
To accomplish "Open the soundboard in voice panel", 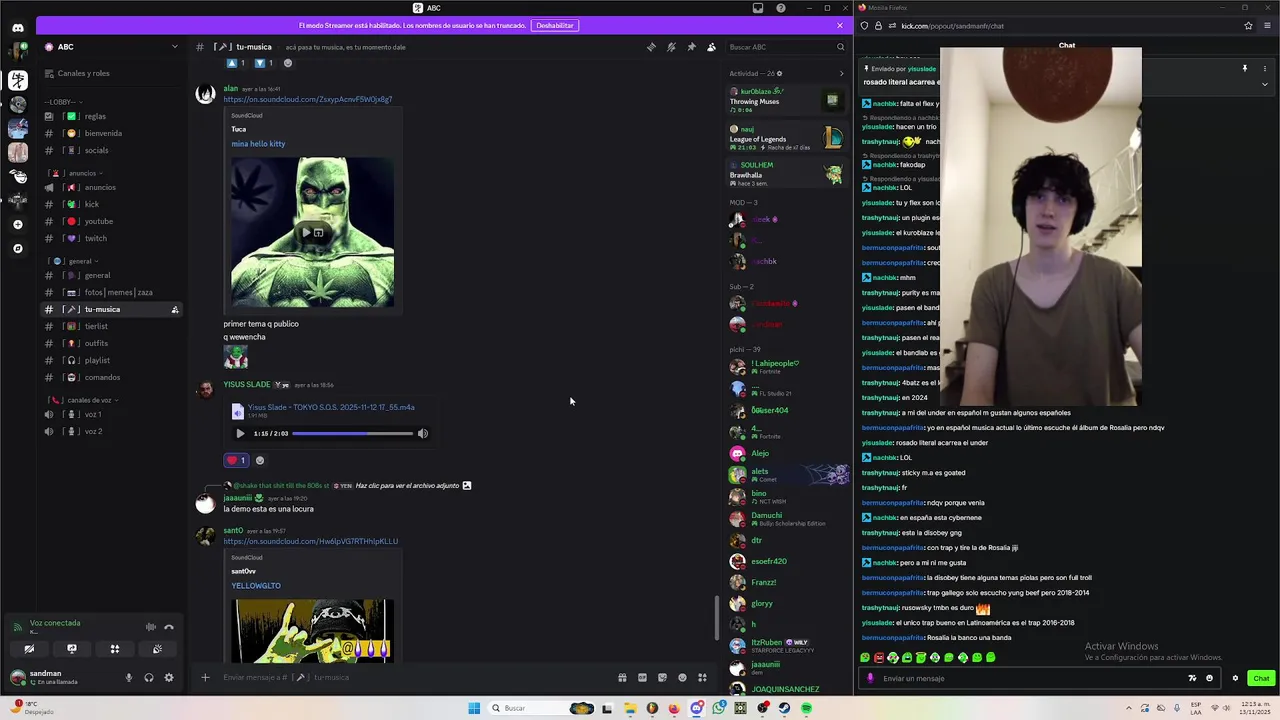I will tap(158, 649).
